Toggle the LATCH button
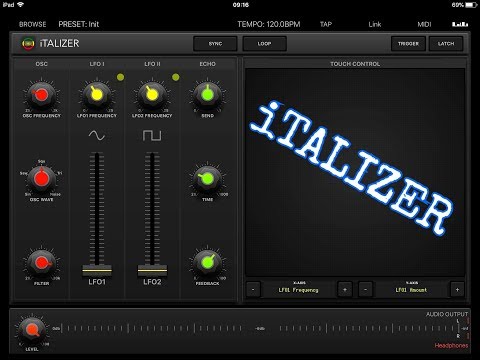 pyautogui.click(x=446, y=44)
